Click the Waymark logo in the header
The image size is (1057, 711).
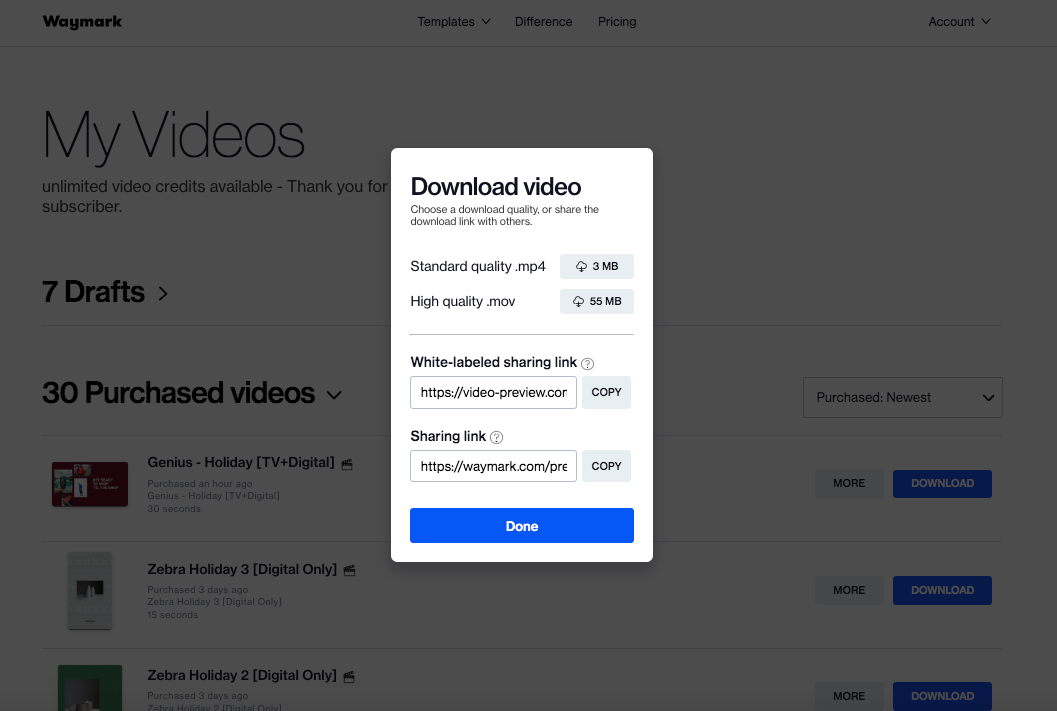82,21
